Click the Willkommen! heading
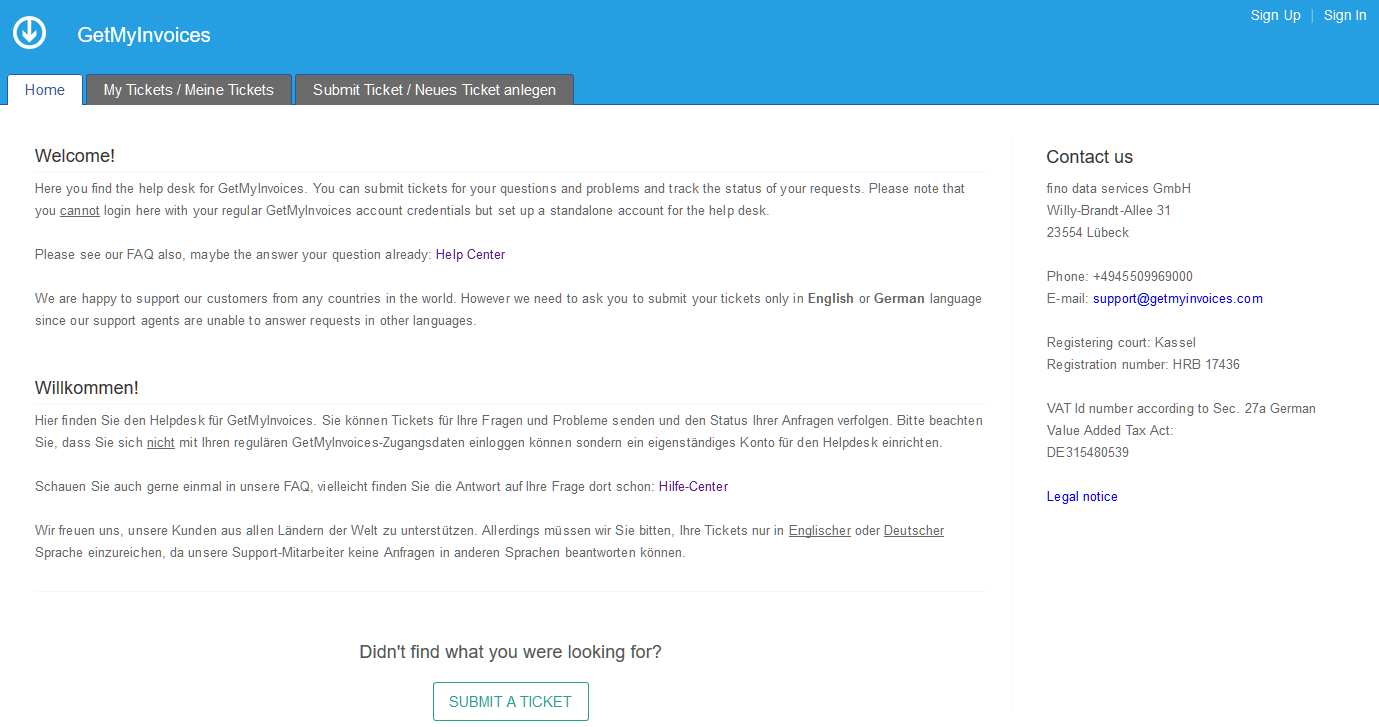 (x=86, y=388)
